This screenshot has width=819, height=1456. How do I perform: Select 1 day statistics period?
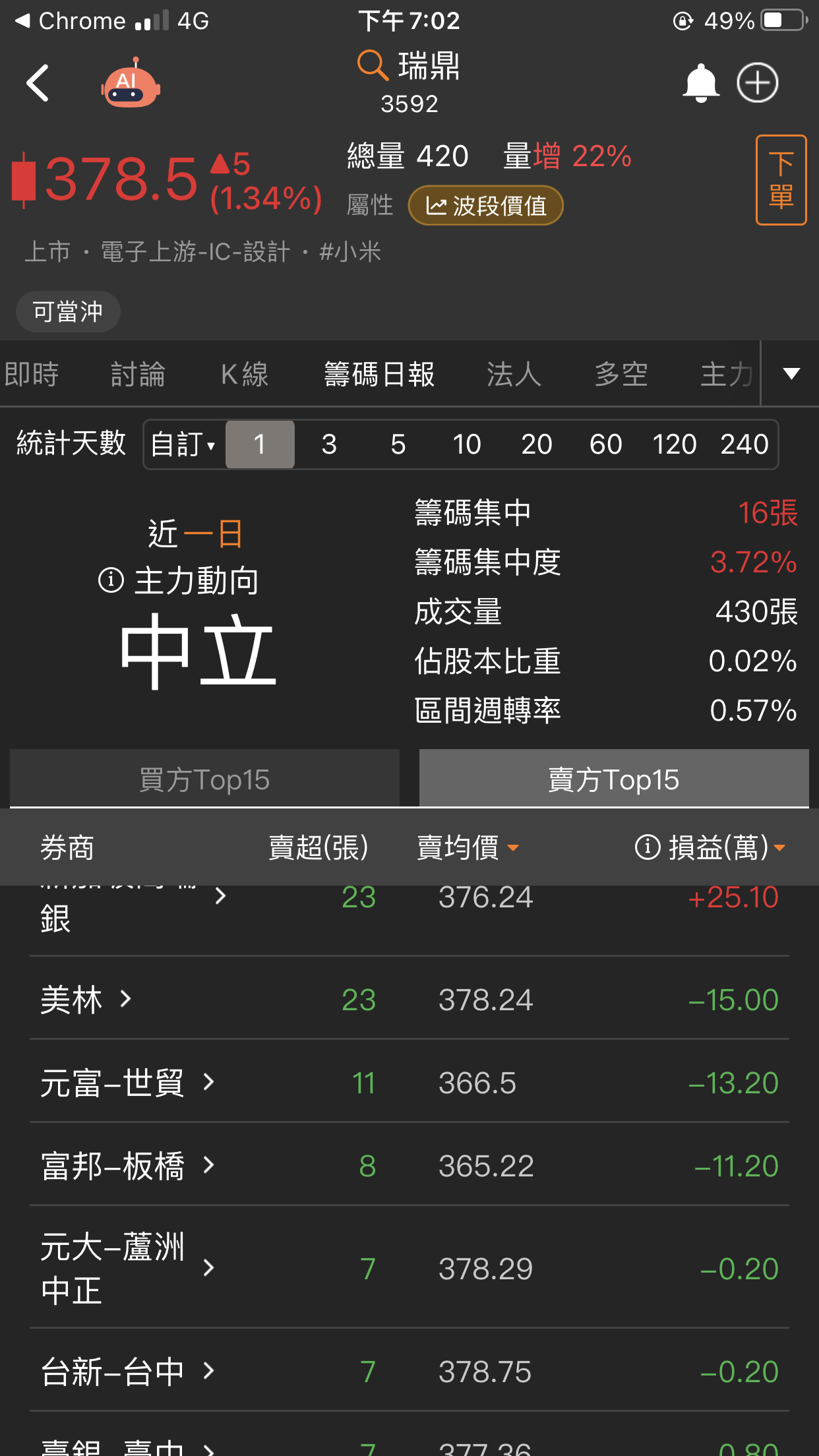coord(260,444)
